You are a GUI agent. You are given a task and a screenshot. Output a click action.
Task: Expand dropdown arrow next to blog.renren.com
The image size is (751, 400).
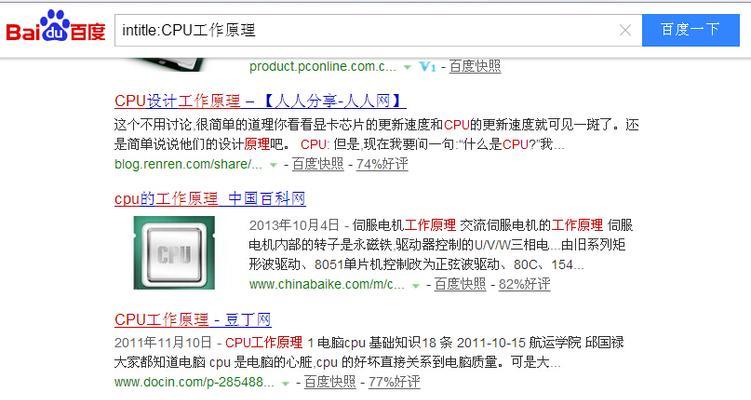click(273, 165)
